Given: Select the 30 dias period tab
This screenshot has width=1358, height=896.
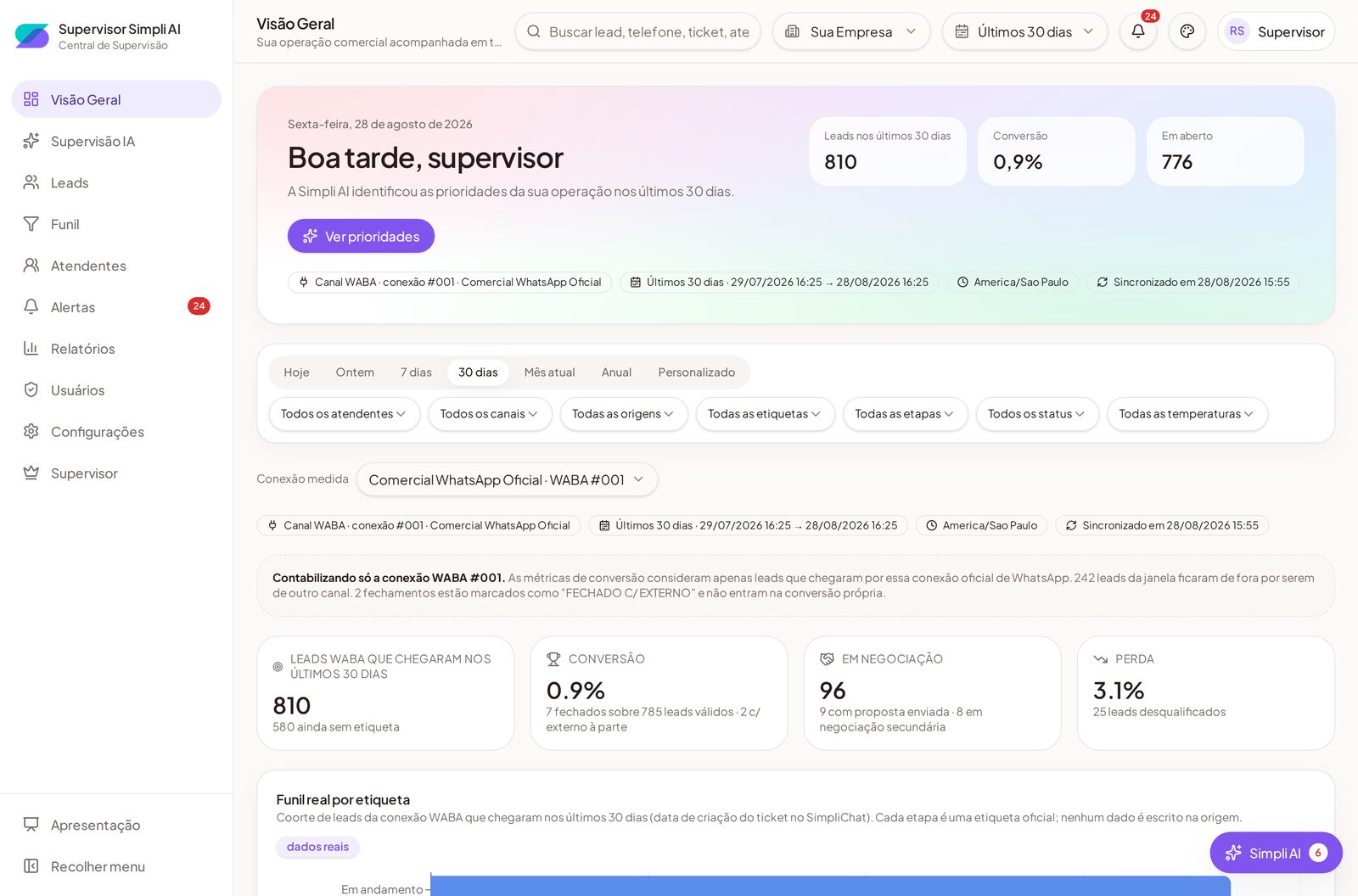Looking at the screenshot, I should point(478,372).
